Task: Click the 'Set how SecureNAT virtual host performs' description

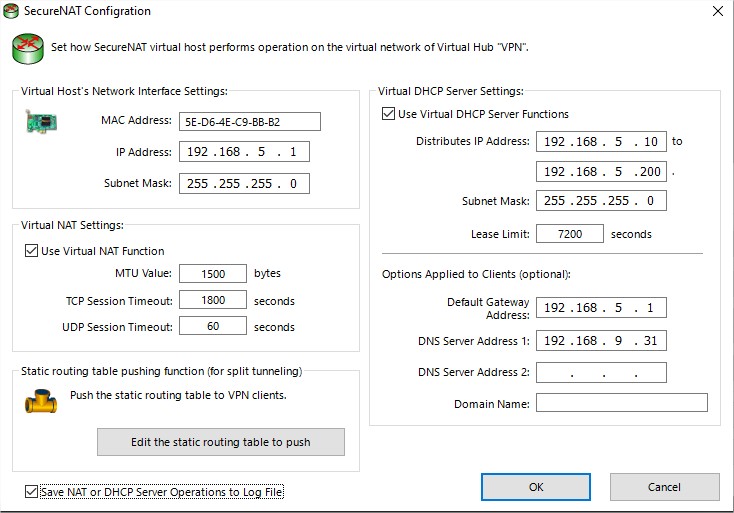Action: (x=290, y=47)
